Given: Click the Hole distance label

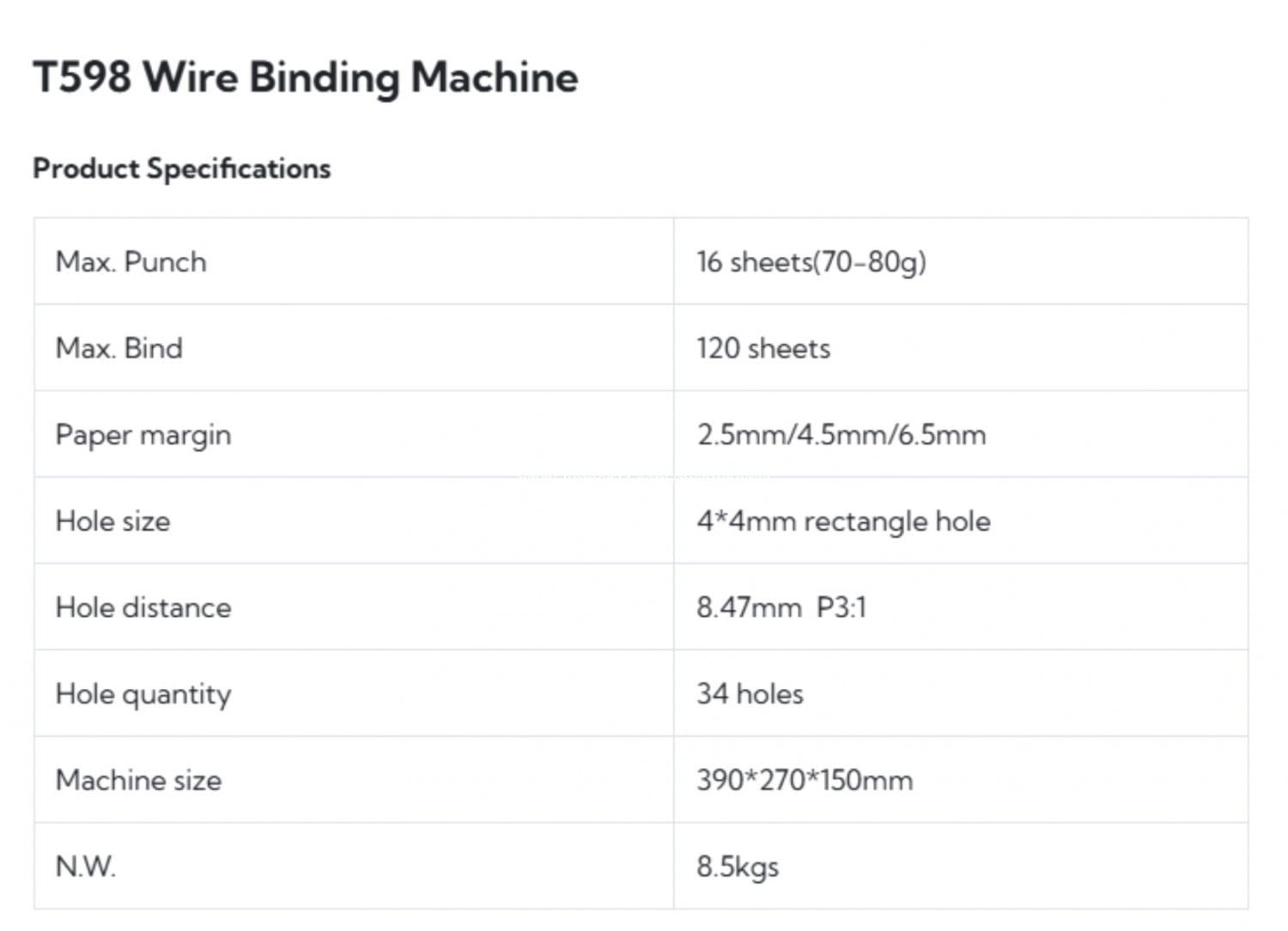Looking at the screenshot, I should click(x=143, y=608).
